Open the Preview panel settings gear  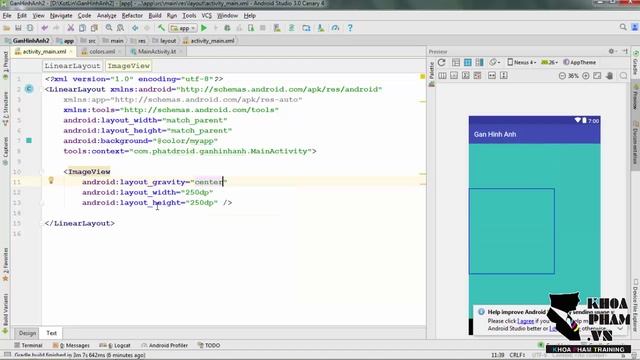(x=611, y=51)
